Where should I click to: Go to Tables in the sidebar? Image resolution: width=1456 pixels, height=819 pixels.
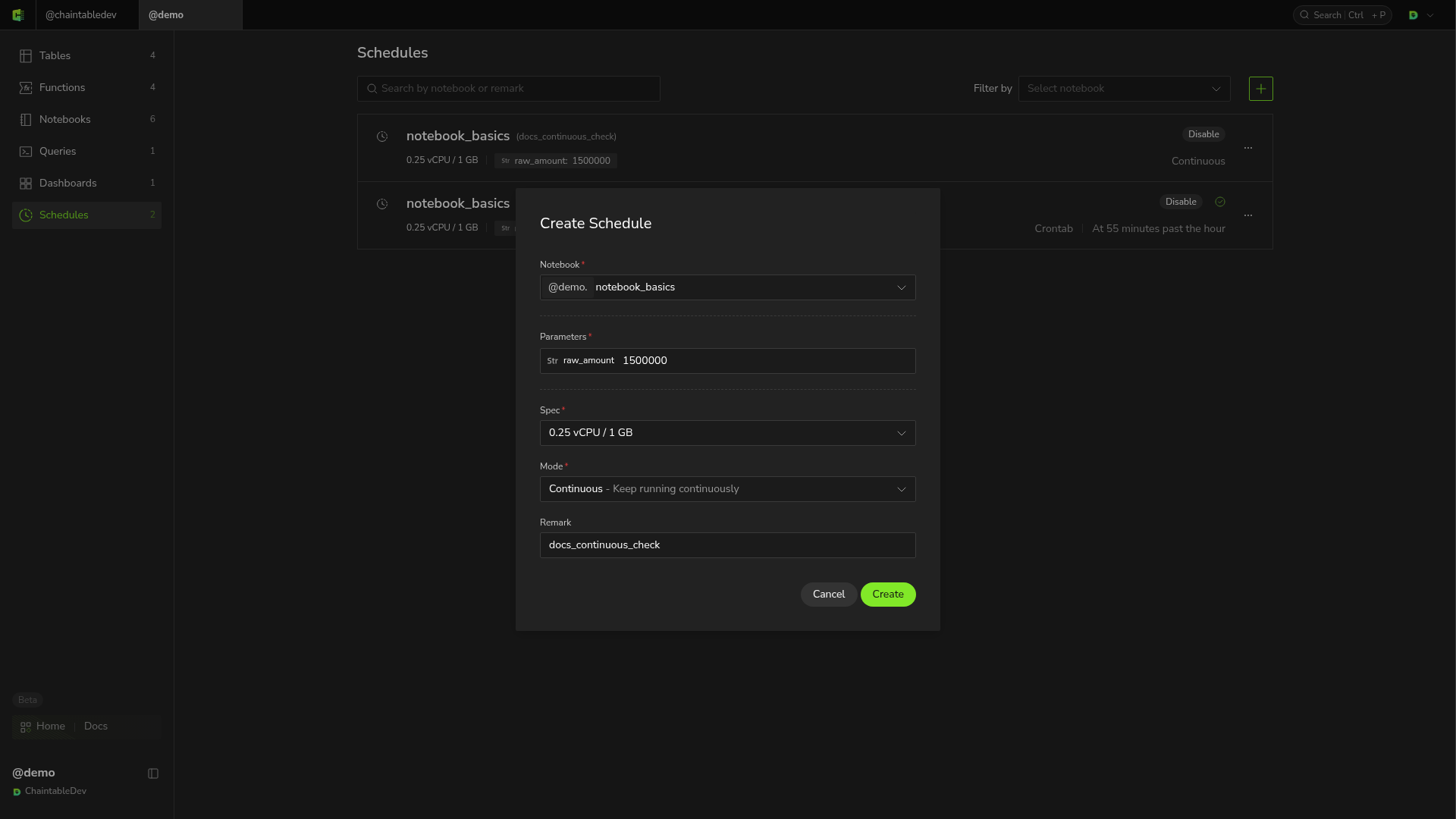point(86,56)
